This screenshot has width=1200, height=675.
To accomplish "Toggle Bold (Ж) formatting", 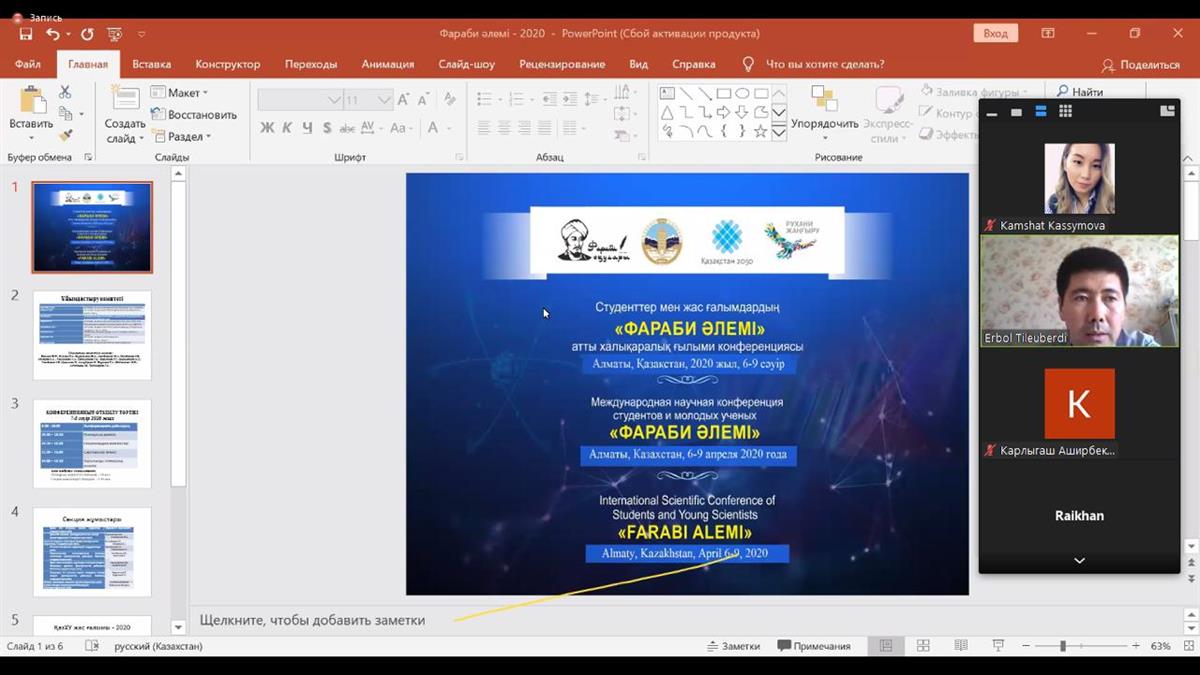I will pyautogui.click(x=267, y=128).
